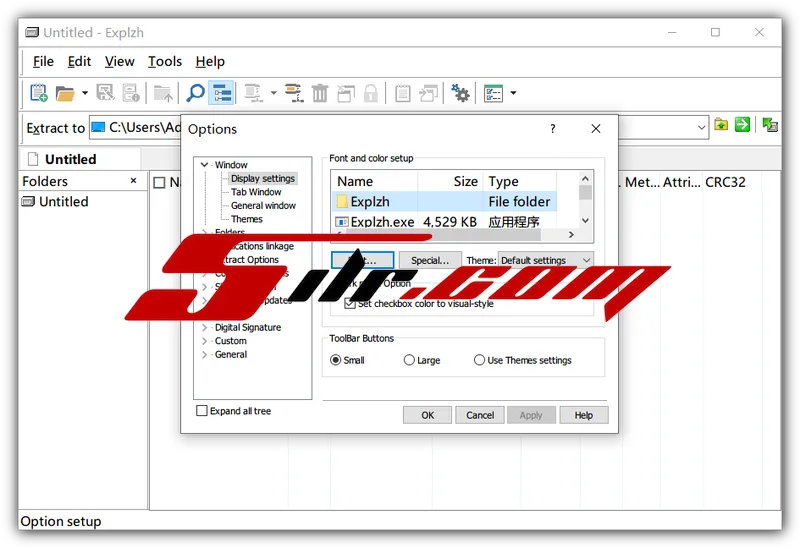Select Tab Window in options tree

tap(256, 192)
